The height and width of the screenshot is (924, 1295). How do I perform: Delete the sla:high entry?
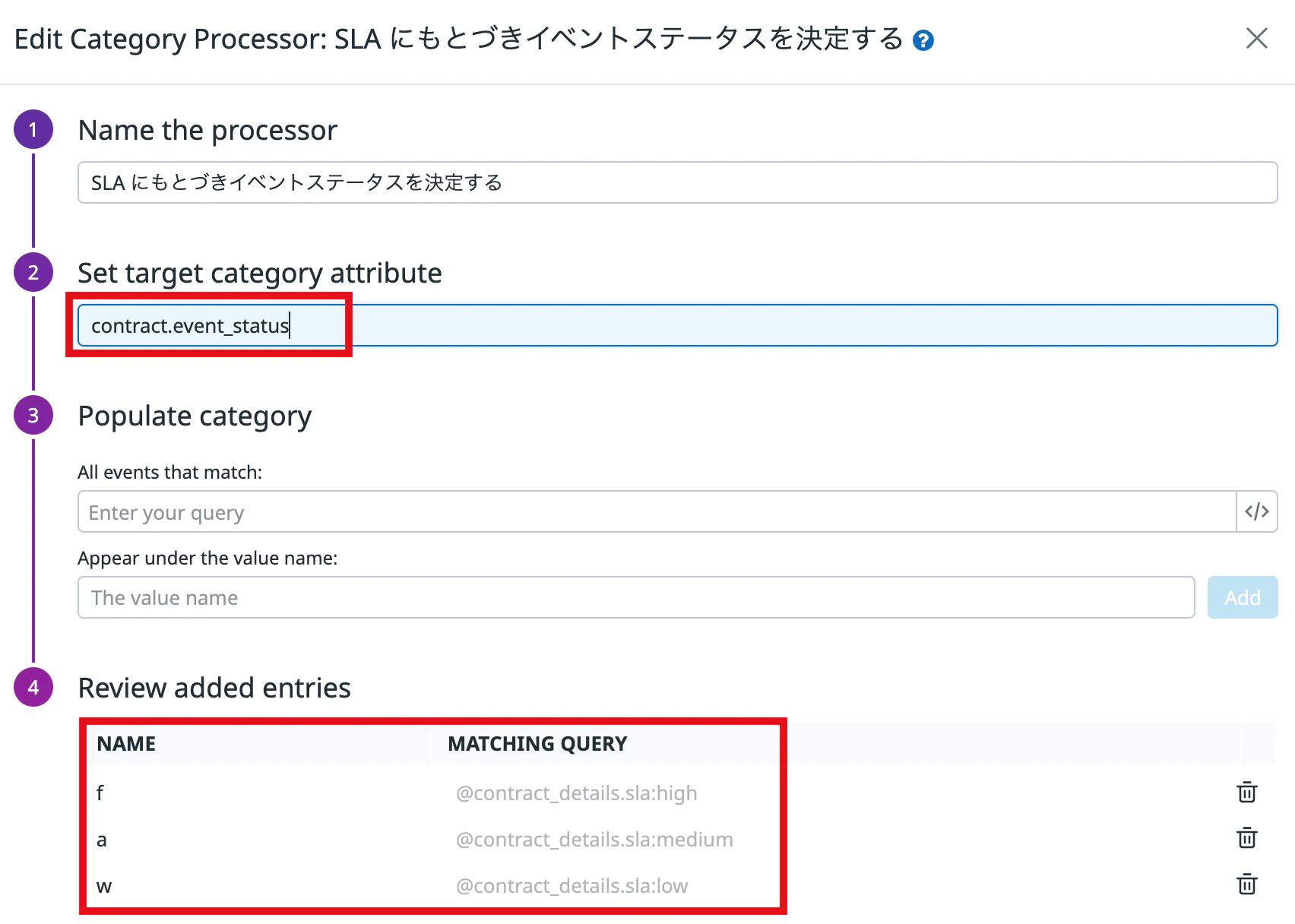click(x=1247, y=792)
